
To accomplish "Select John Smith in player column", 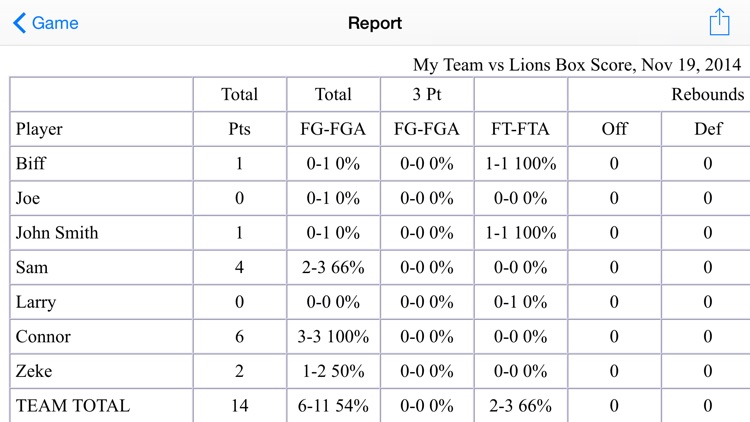I will (x=57, y=233).
